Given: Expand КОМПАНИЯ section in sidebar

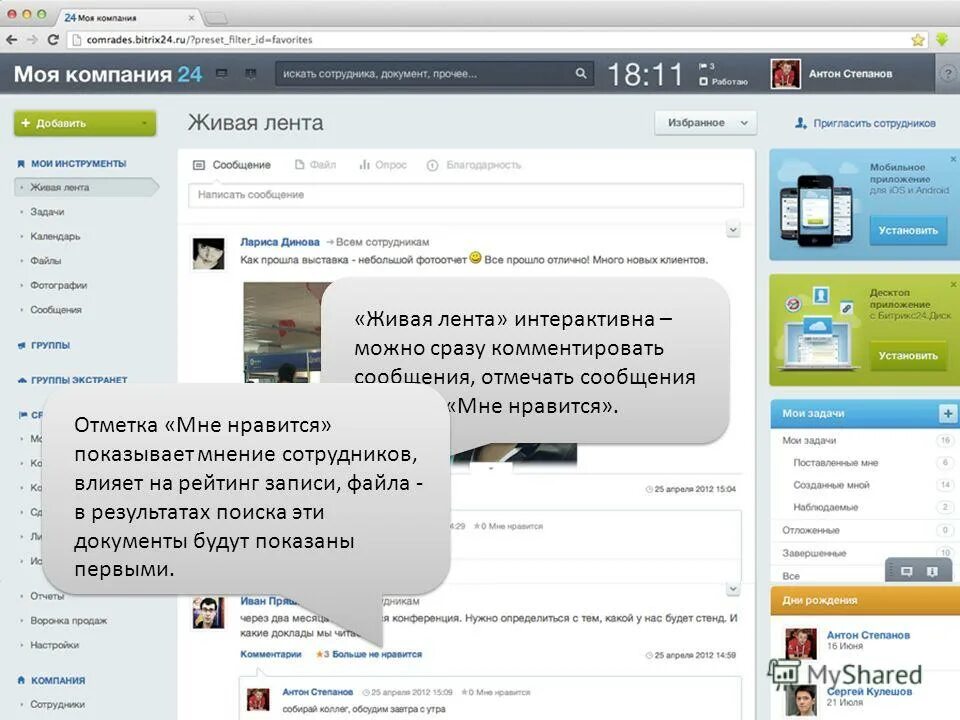Looking at the screenshot, I should [x=58, y=680].
